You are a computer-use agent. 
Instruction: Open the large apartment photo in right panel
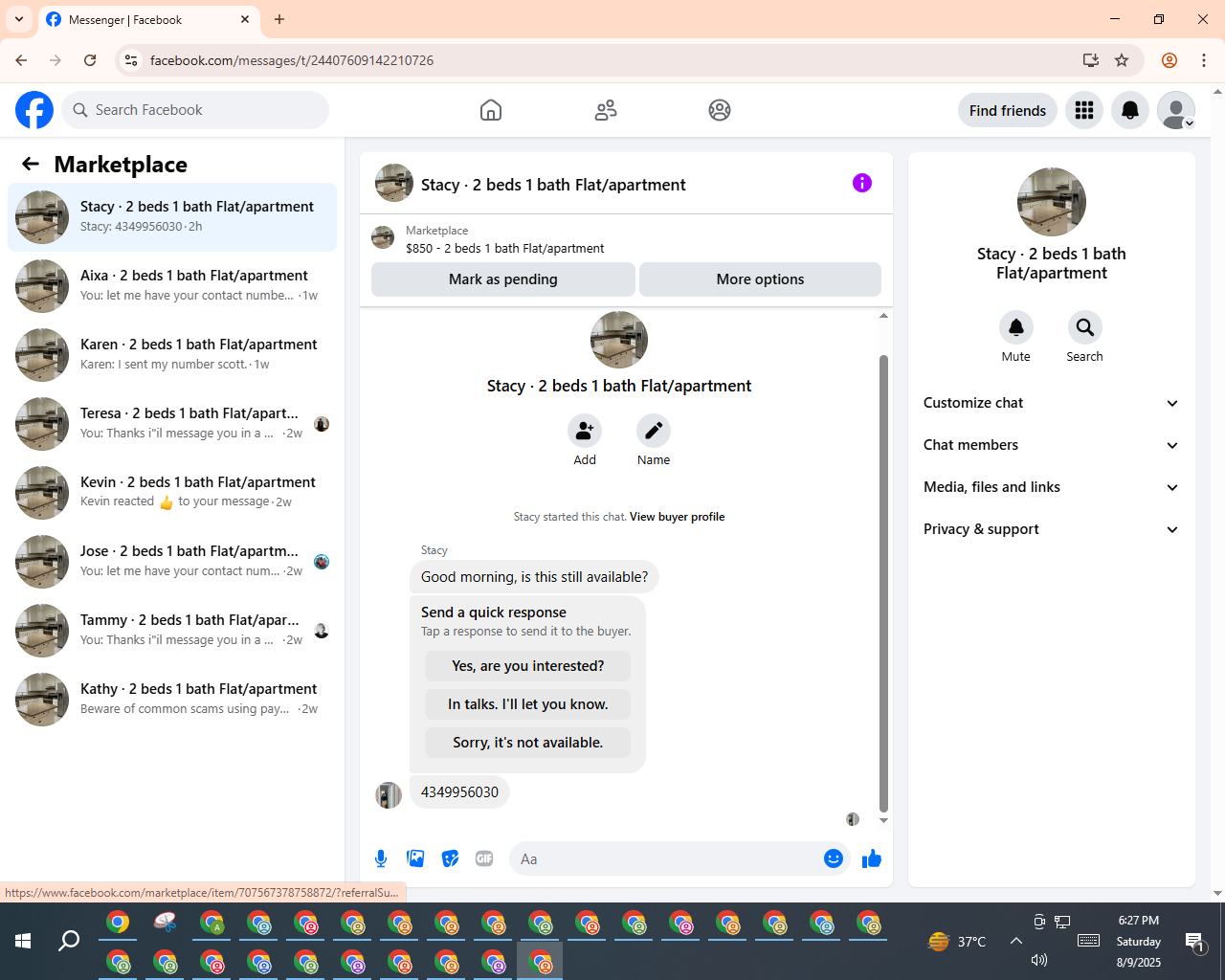point(1052,202)
